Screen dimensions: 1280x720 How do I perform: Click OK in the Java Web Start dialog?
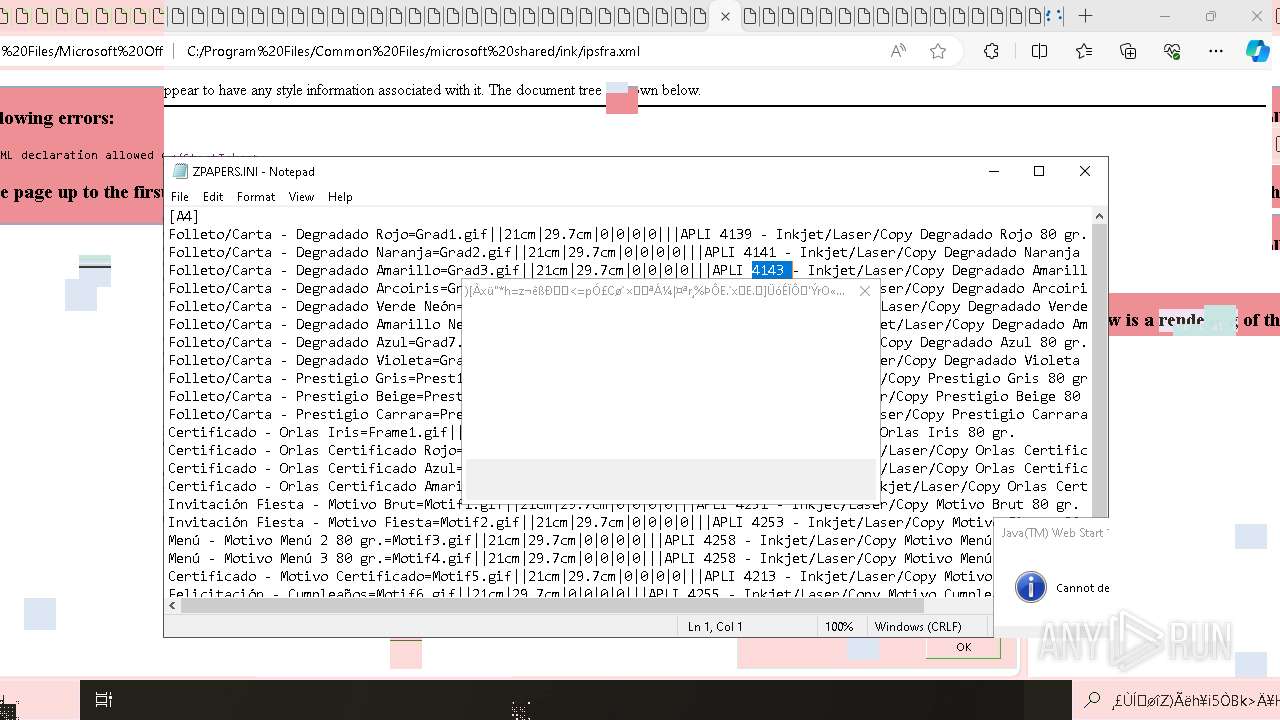pyautogui.click(x=963, y=647)
